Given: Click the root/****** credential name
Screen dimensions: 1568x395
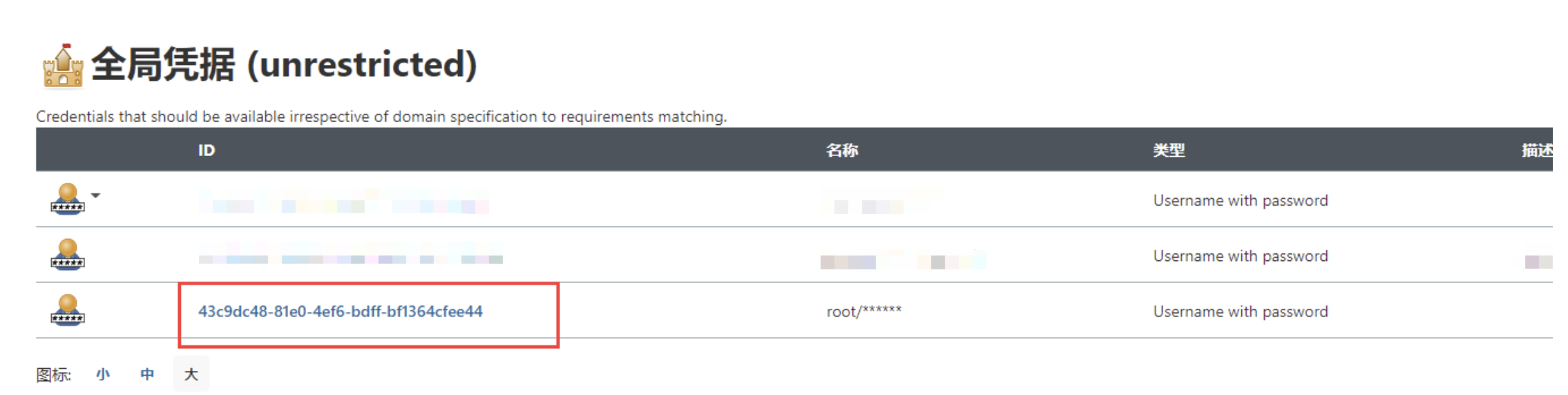Looking at the screenshot, I should pyautogui.click(x=863, y=311).
